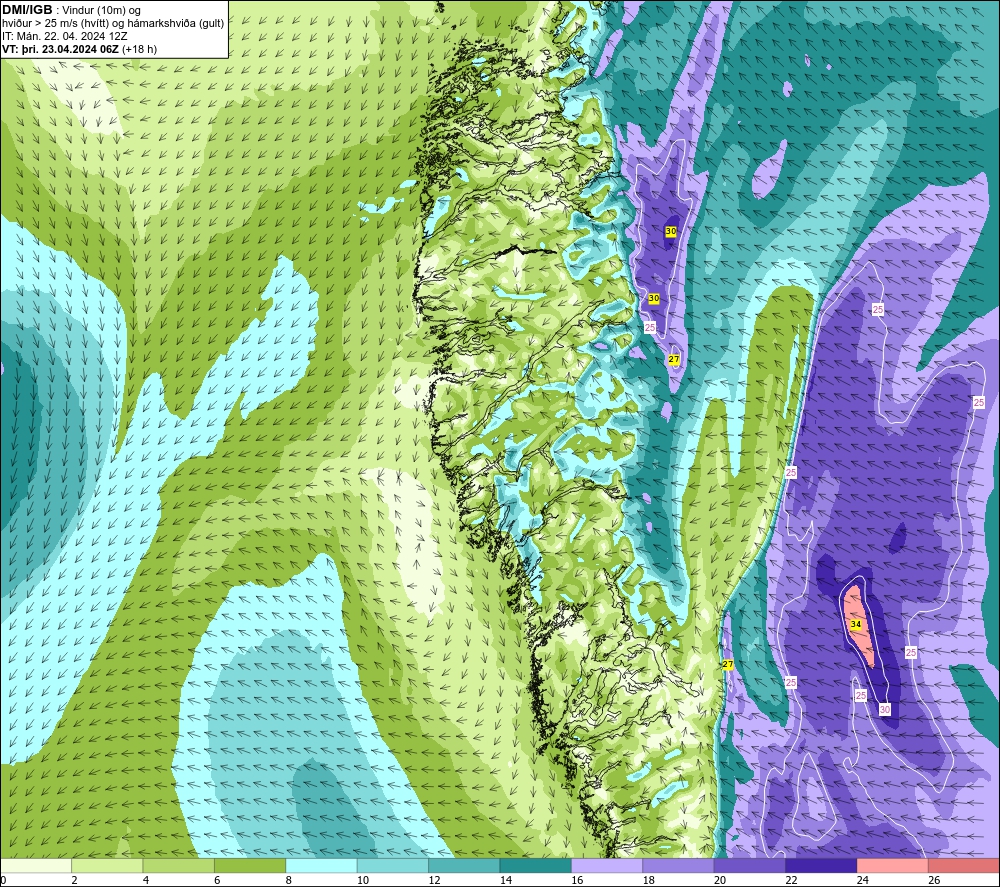Click the DMI/IGB title text
The image size is (1000, 887).
click(x=27, y=10)
